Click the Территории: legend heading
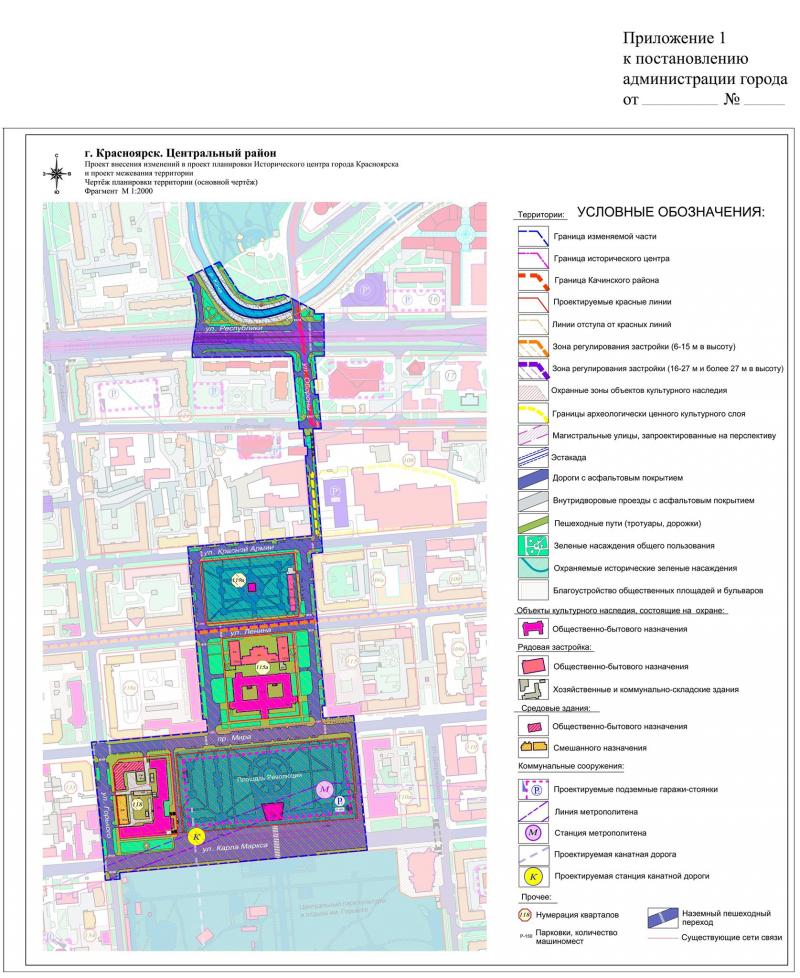Screen dimensions: 800x978 (541, 215)
